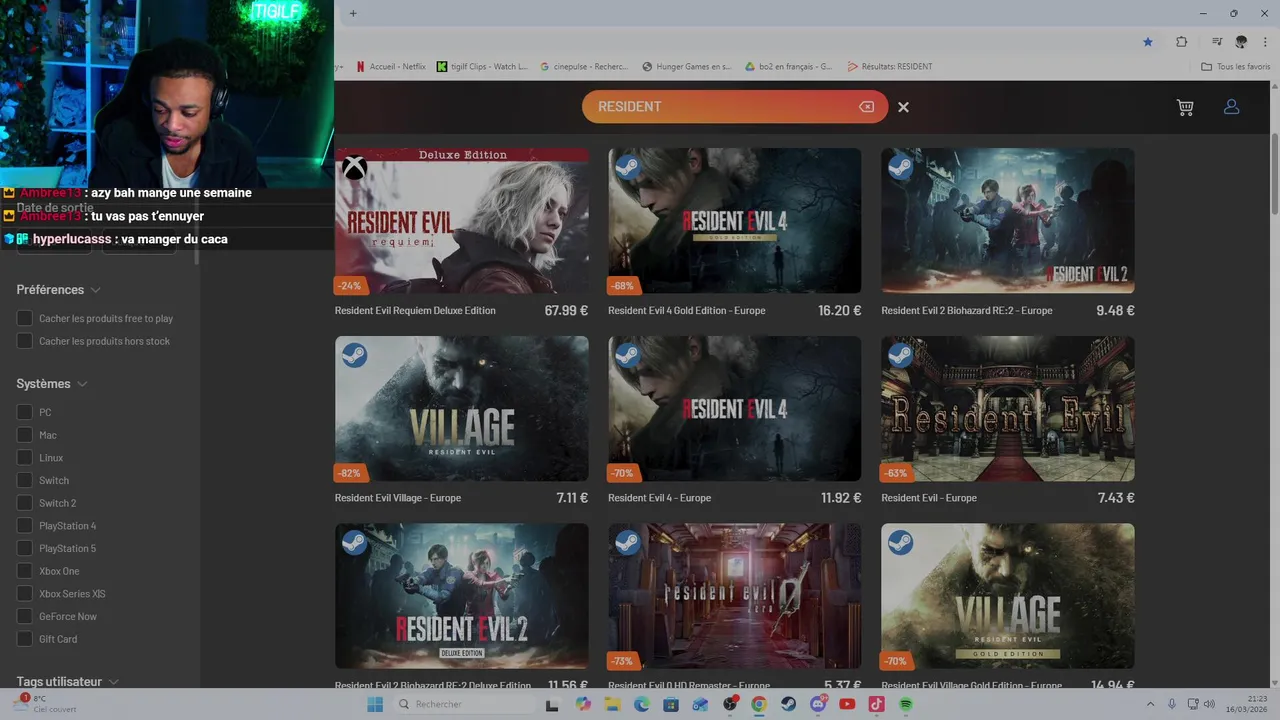This screenshot has height=720, width=1280.
Task: Open Windows Start menu
Action: coord(375,704)
